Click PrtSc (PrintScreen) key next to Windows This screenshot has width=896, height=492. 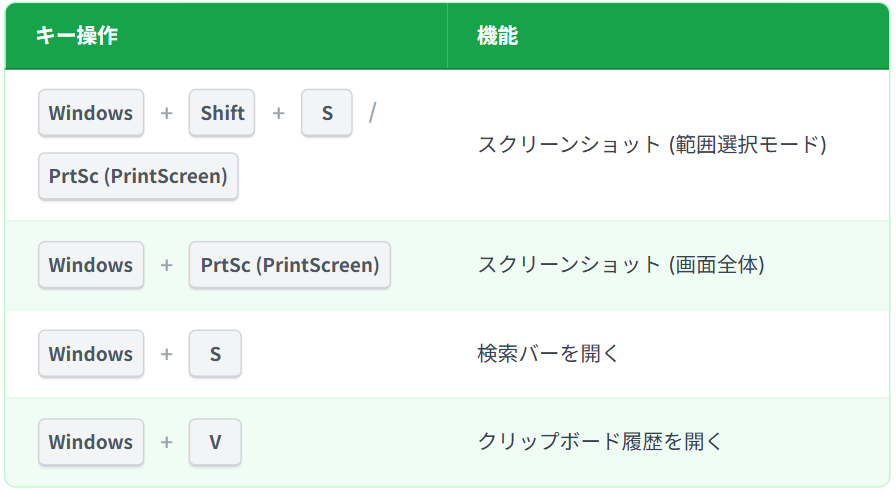(x=290, y=265)
